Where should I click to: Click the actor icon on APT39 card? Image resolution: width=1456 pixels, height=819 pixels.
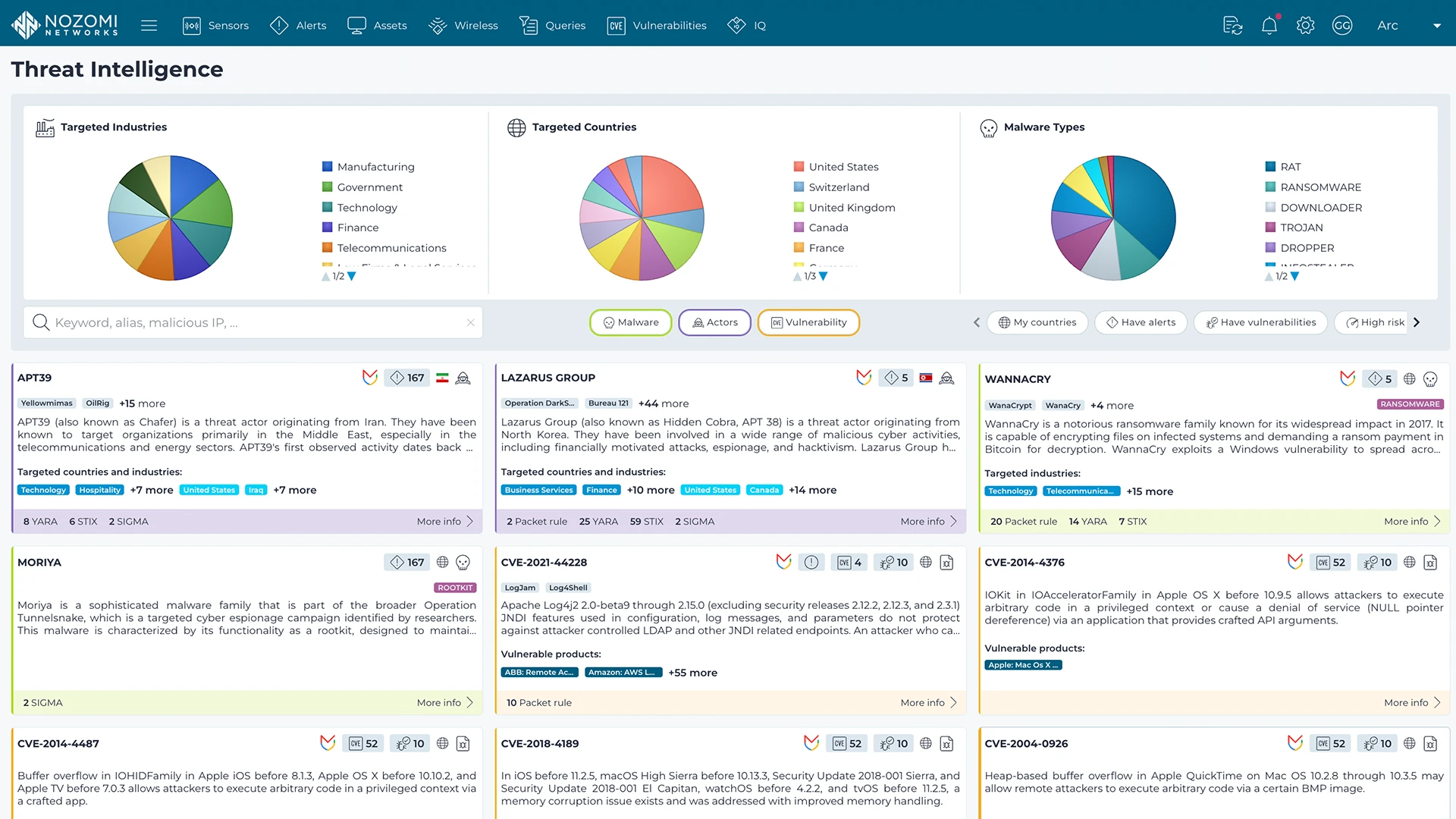tap(463, 378)
